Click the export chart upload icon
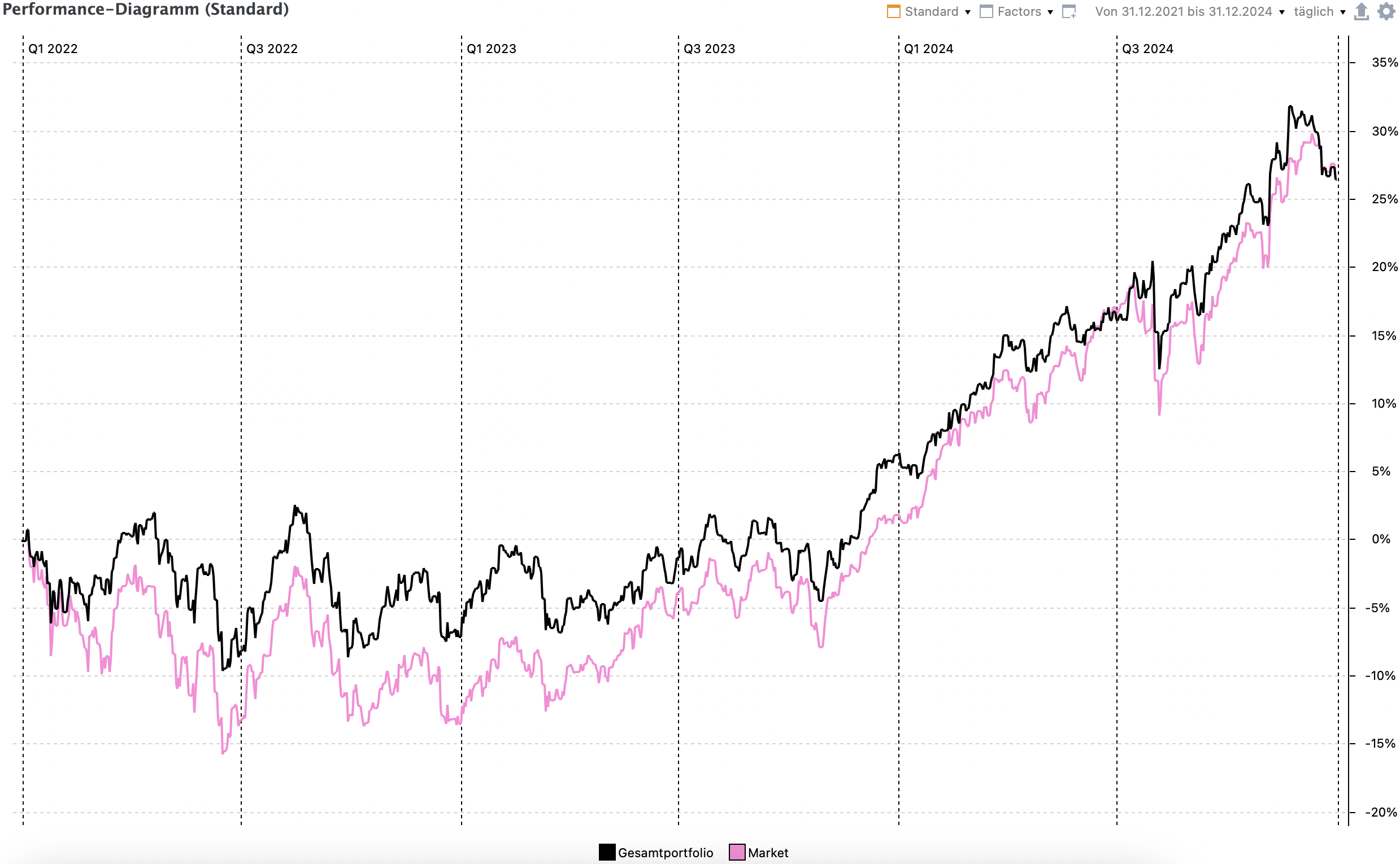Image resolution: width=1400 pixels, height=864 pixels. tap(1361, 11)
